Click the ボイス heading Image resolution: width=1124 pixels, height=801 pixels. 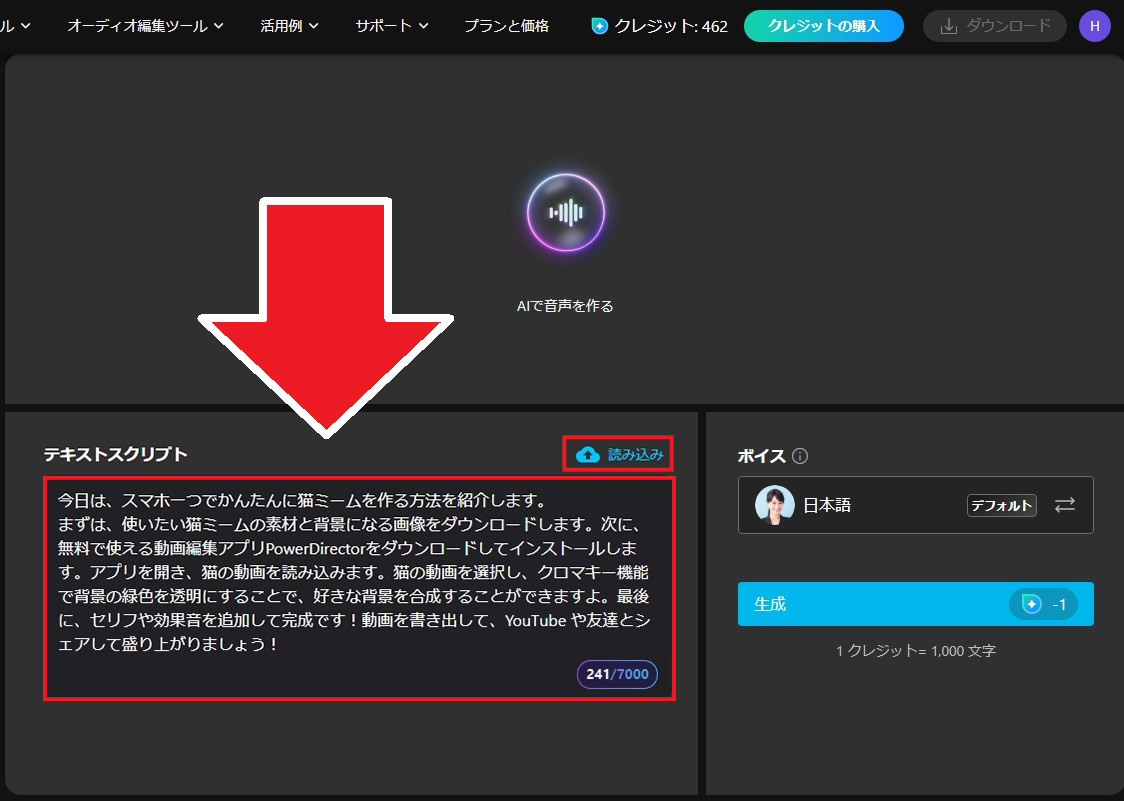coord(761,456)
